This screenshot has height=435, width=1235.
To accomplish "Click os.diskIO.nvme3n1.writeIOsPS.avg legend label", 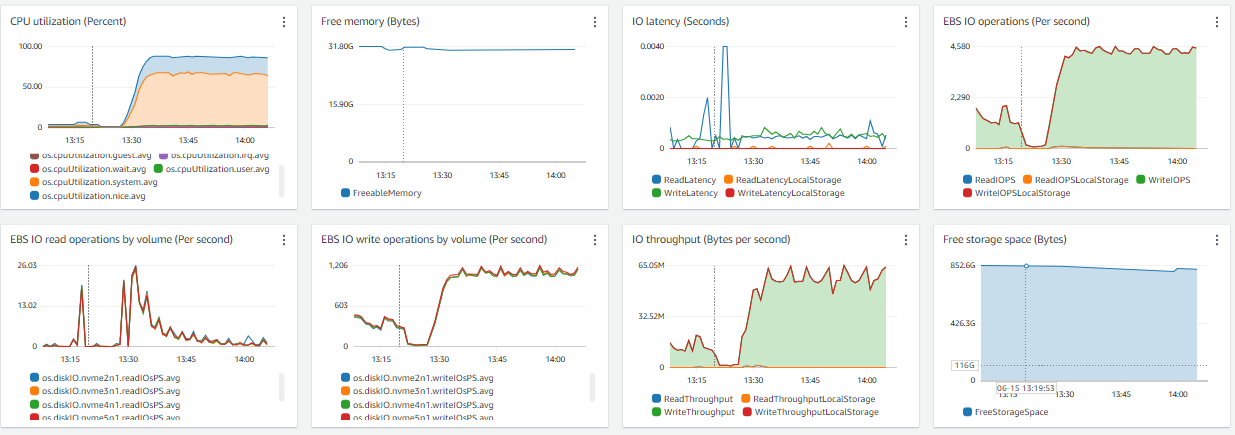I will pos(423,391).
